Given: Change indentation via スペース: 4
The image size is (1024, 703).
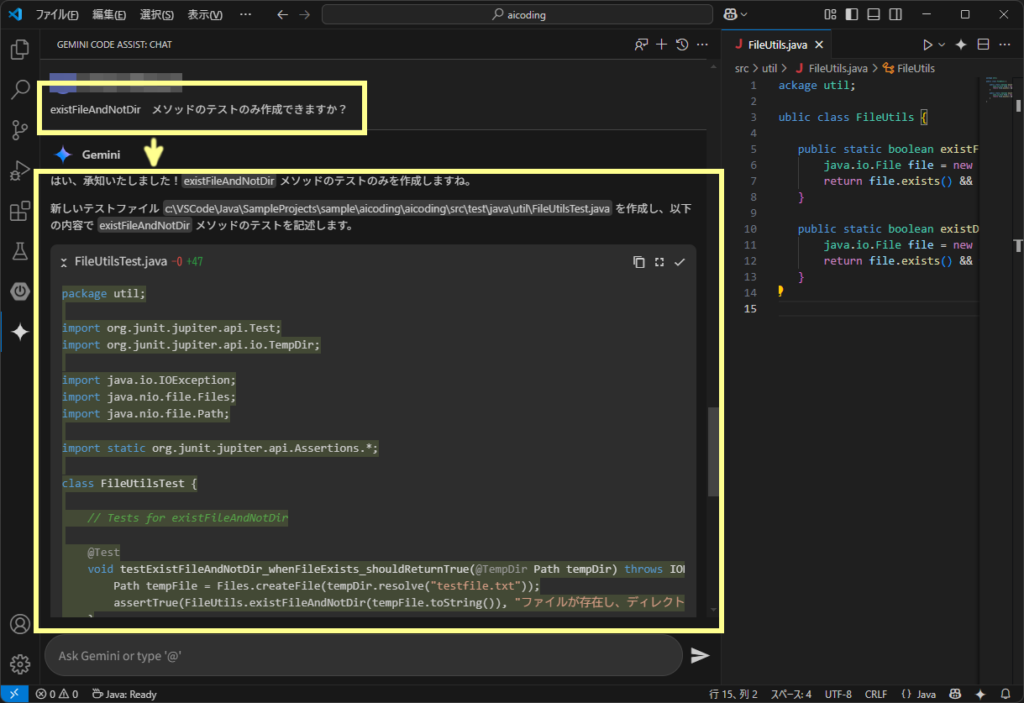Looking at the screenshot, I should tap(791, 694).
